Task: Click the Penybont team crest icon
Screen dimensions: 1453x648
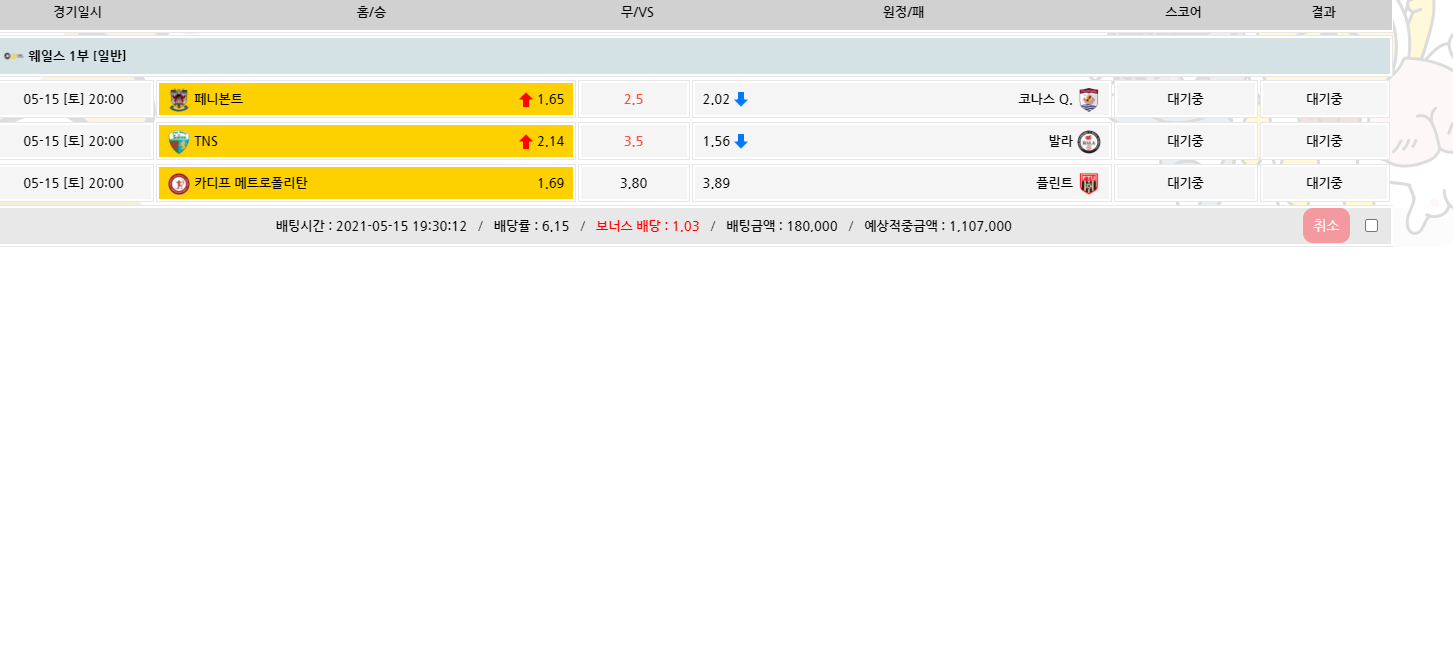Action: (179, 99)
